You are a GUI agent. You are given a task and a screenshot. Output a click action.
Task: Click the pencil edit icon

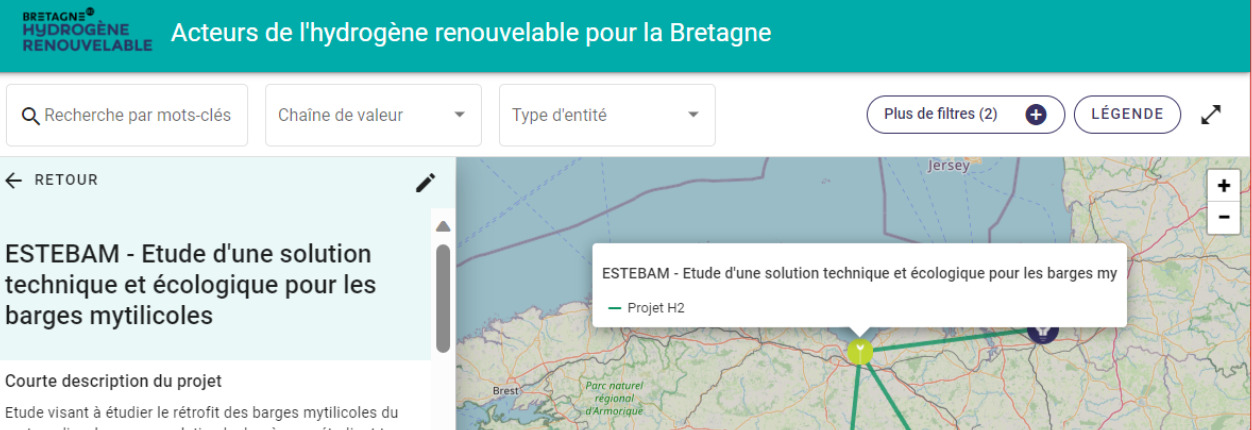pyautogui.click(x=426, y=182)
